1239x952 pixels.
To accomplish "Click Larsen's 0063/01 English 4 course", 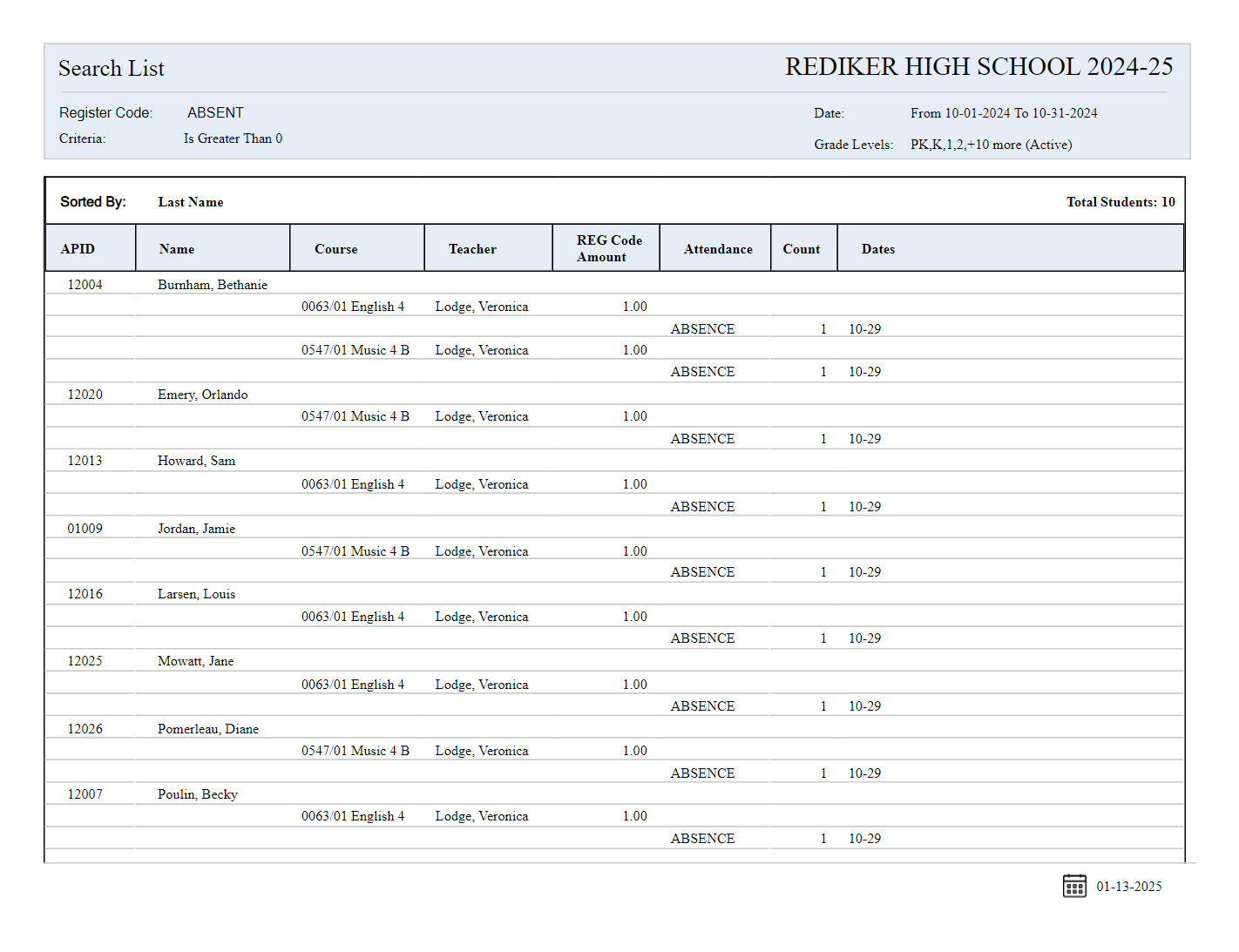I will (353, 617).
